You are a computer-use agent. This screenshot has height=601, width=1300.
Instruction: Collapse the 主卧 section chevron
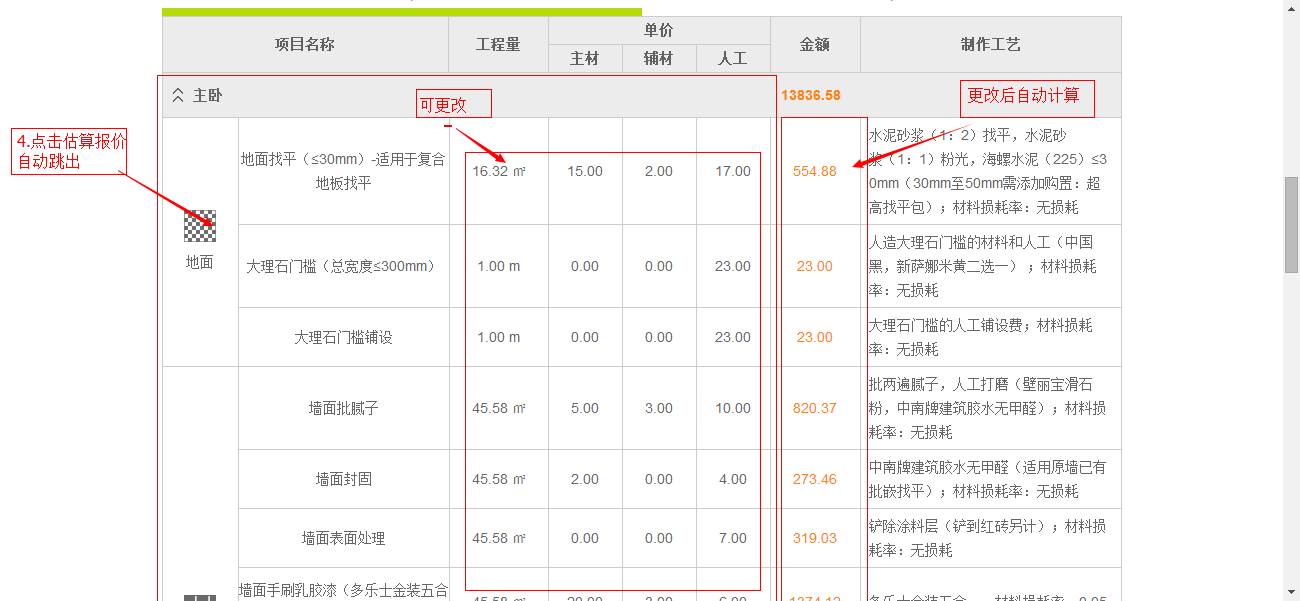click(178, 96)
